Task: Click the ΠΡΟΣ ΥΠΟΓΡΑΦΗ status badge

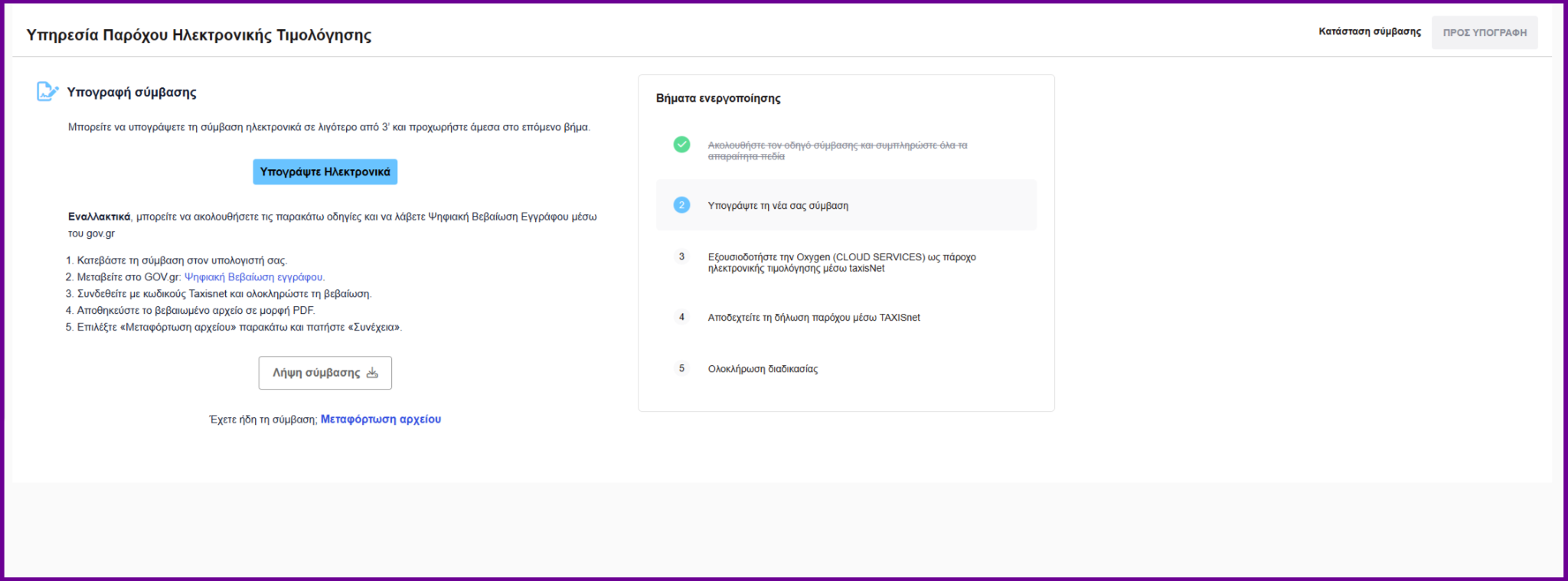Action: pyautogui.click(x=1484, y=33)
